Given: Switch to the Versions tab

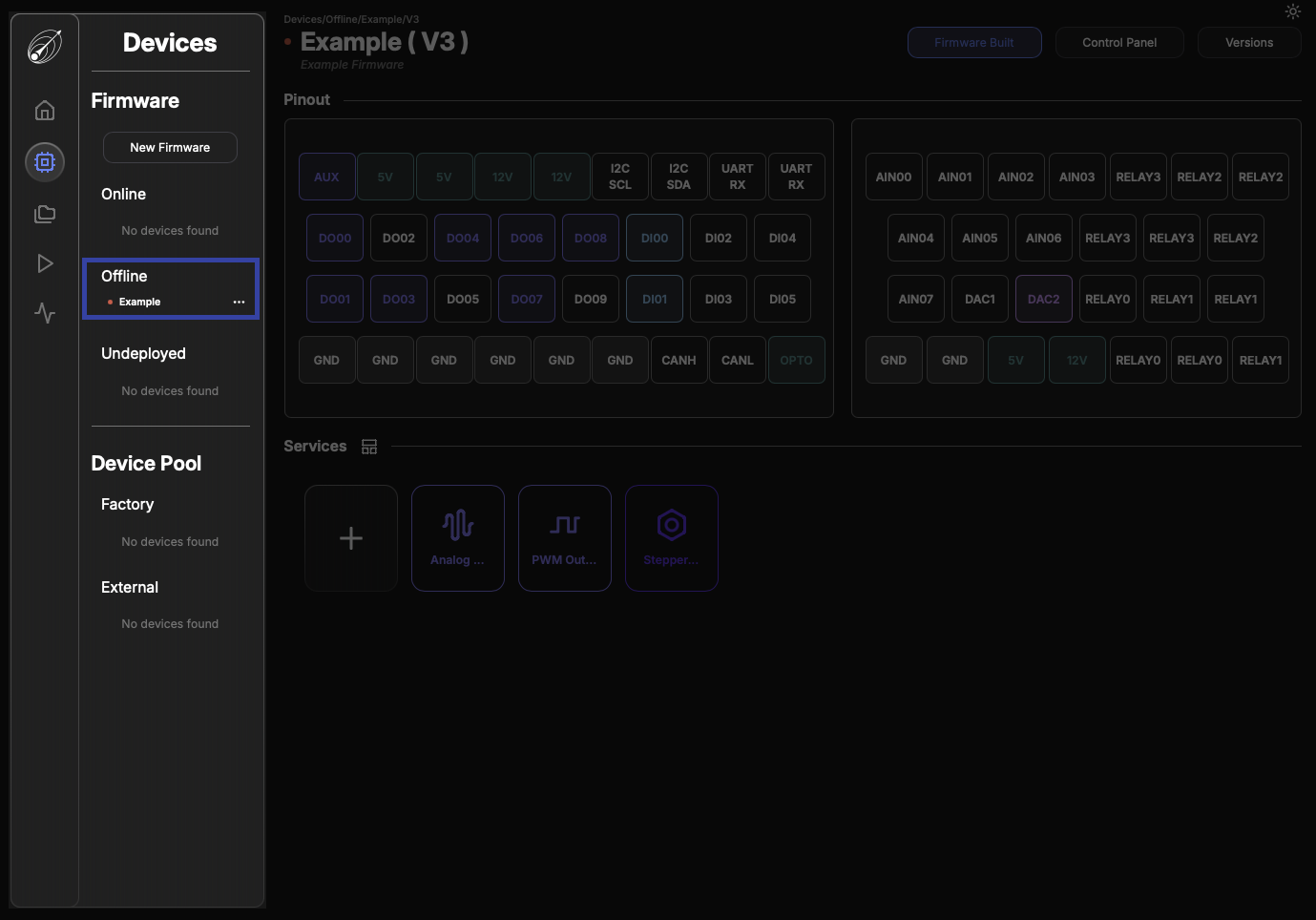Looking at the screenshot, I should [1249, 43].
